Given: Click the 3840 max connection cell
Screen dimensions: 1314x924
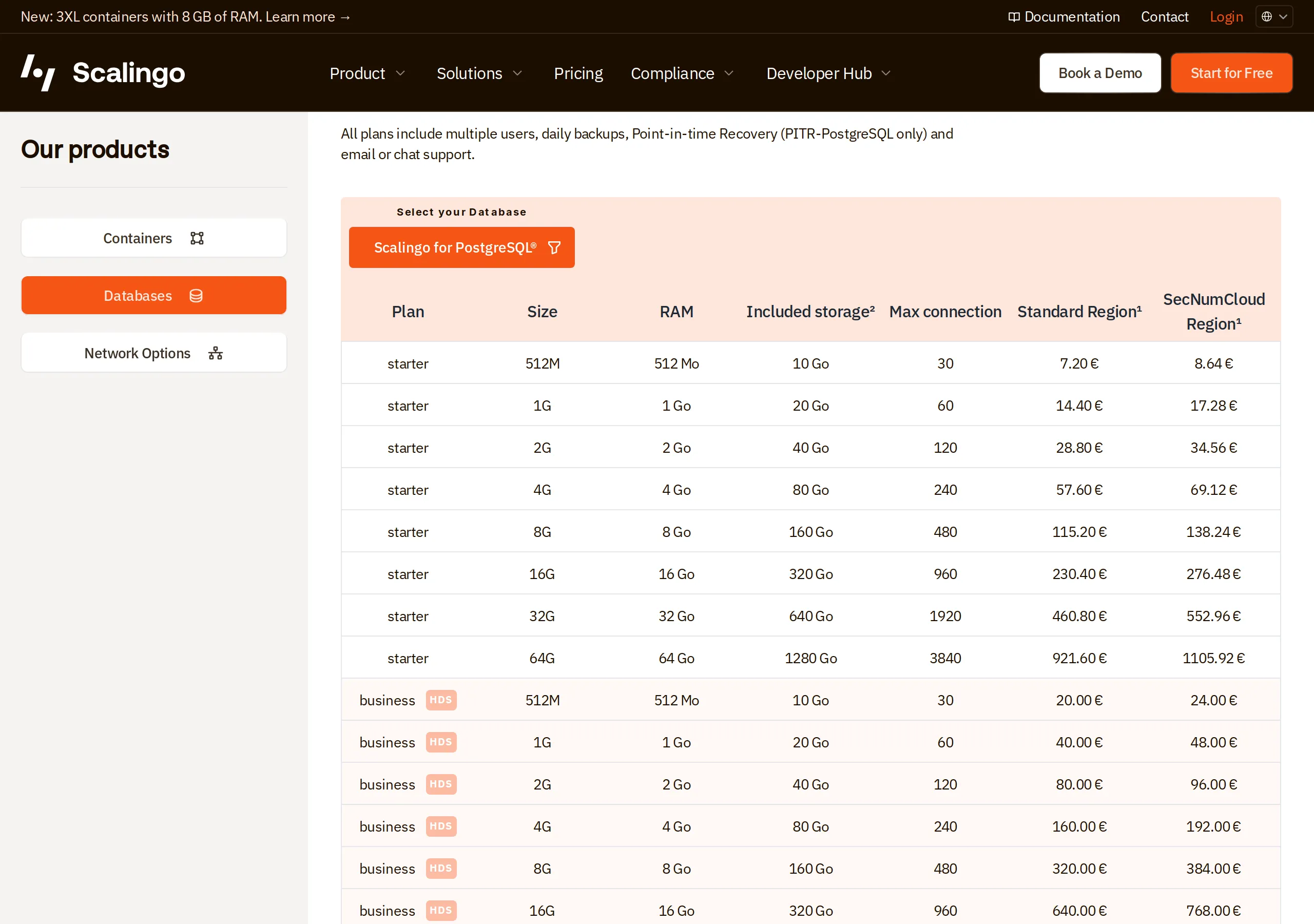Looking at the screenshot, I should pyautogui.click(x=945, y=658).
